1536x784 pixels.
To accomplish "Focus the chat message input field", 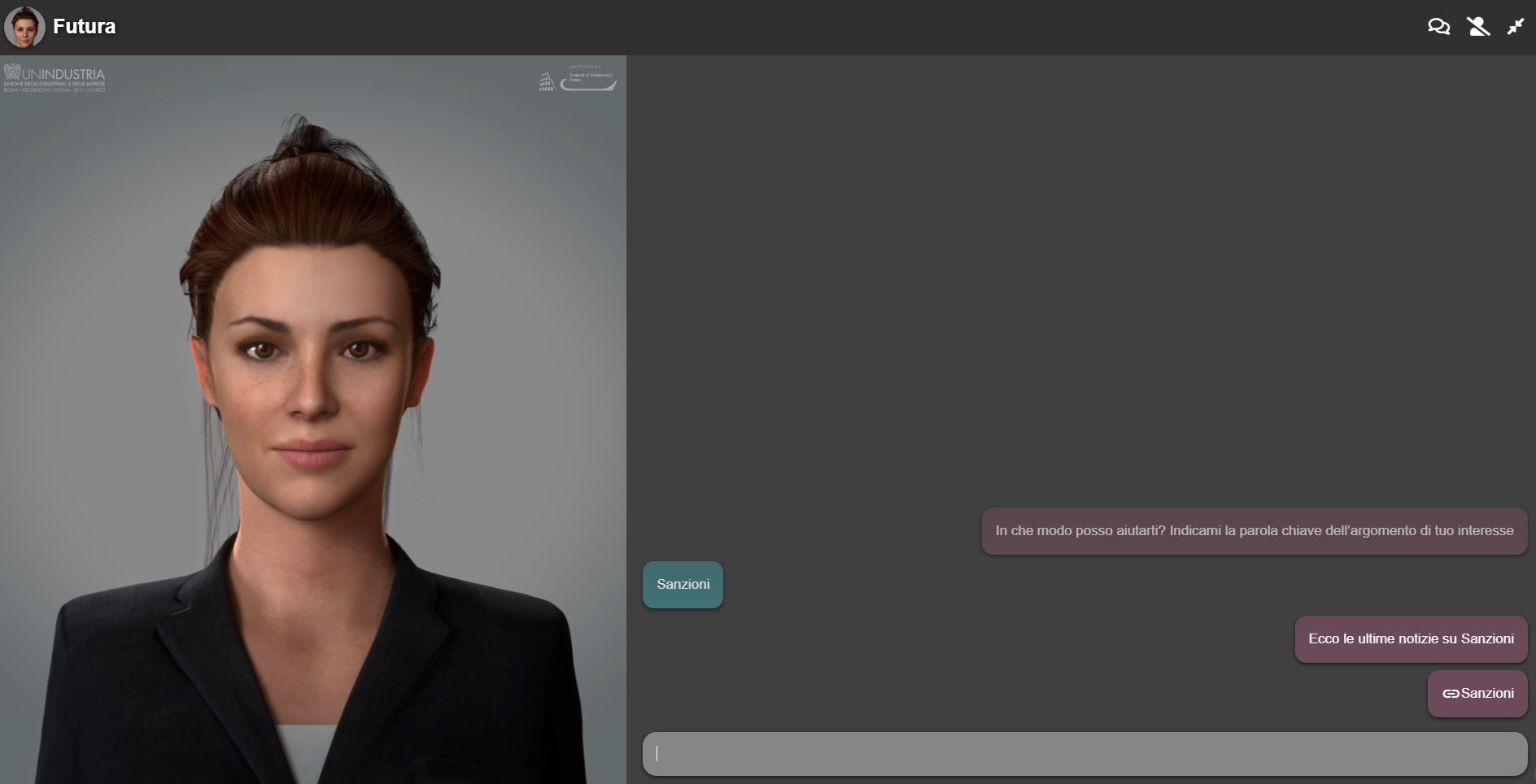I will point(1084,754).
